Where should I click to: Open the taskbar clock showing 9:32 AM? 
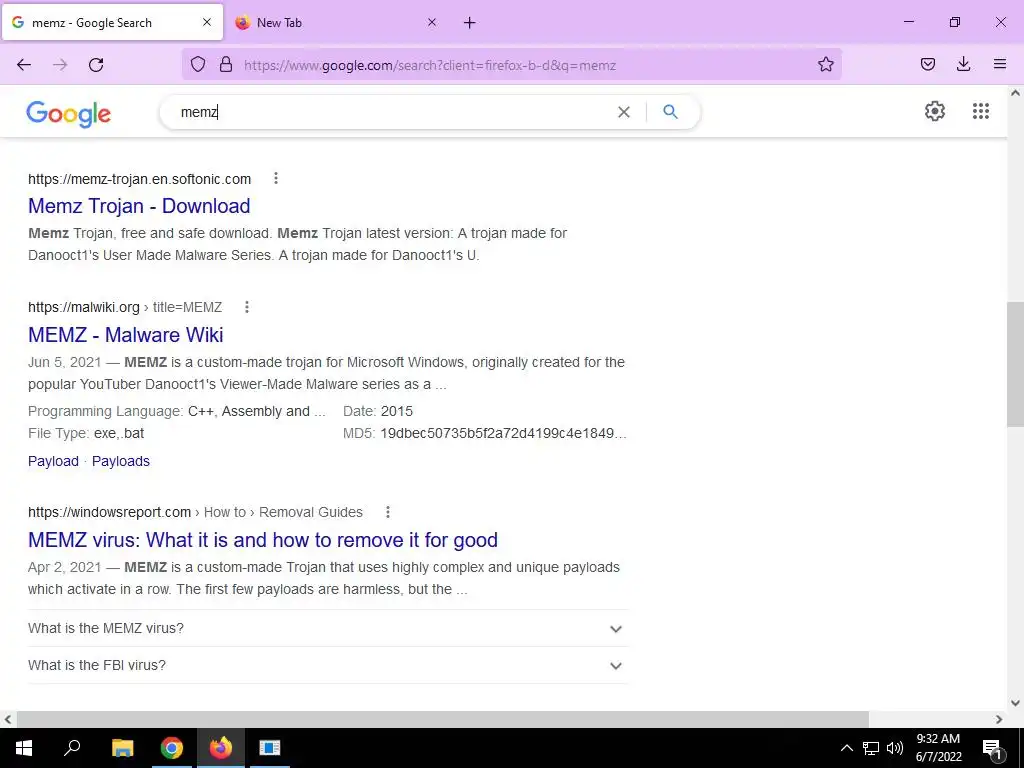938,748
